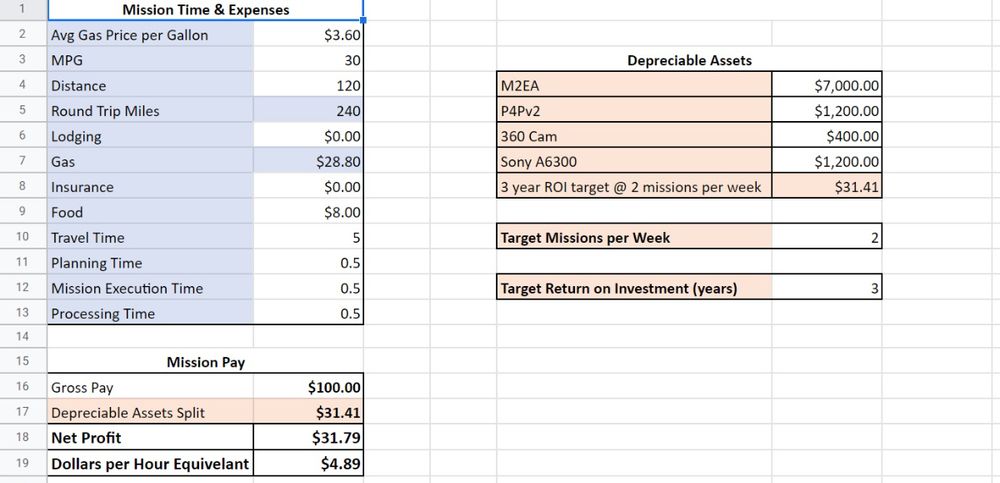The image size is (1000, 483).
Task: Click the Mission Time & Expenses header cell
Action: tap(205, 10)
